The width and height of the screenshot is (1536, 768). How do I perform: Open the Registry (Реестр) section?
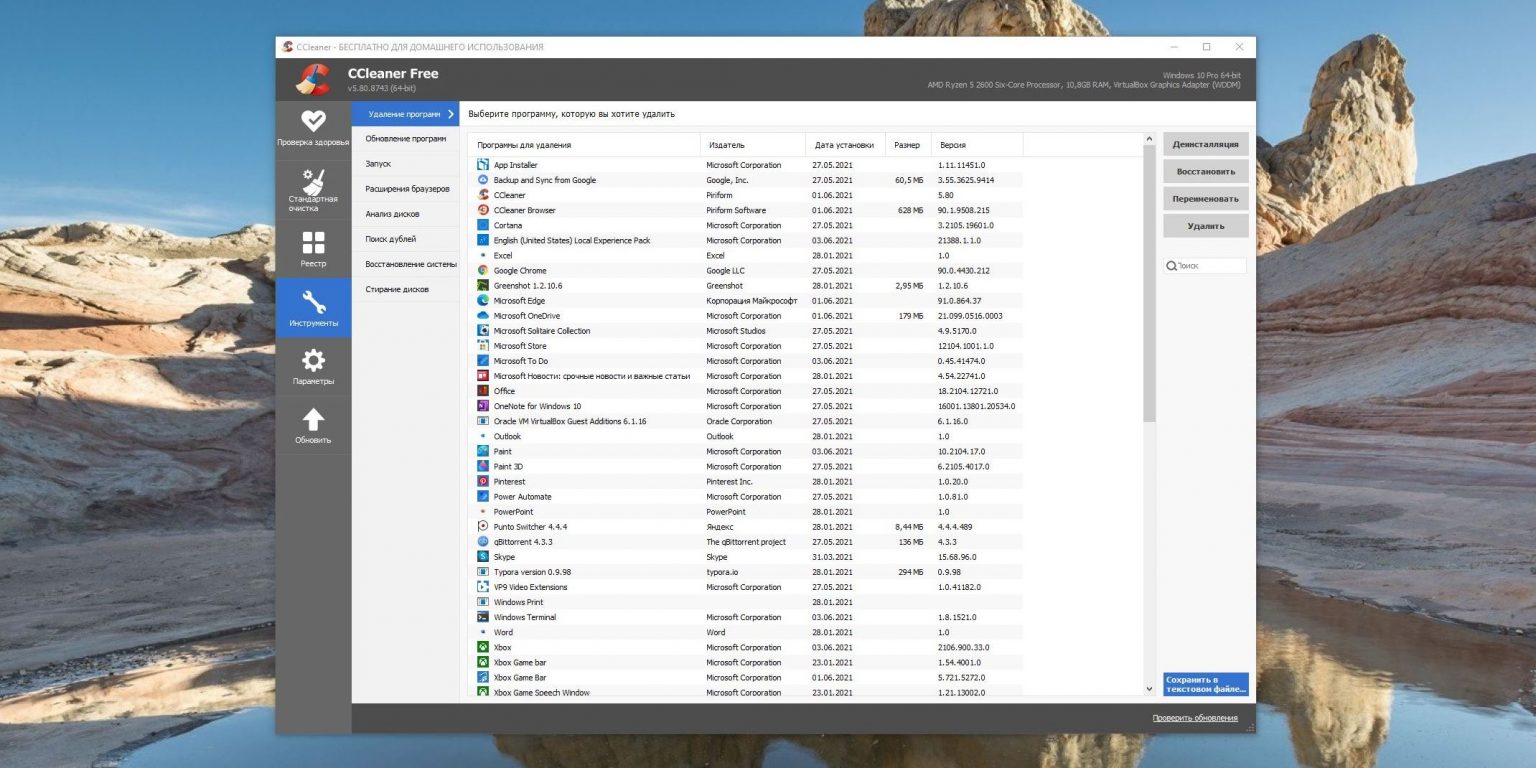[x=313, y=248]
